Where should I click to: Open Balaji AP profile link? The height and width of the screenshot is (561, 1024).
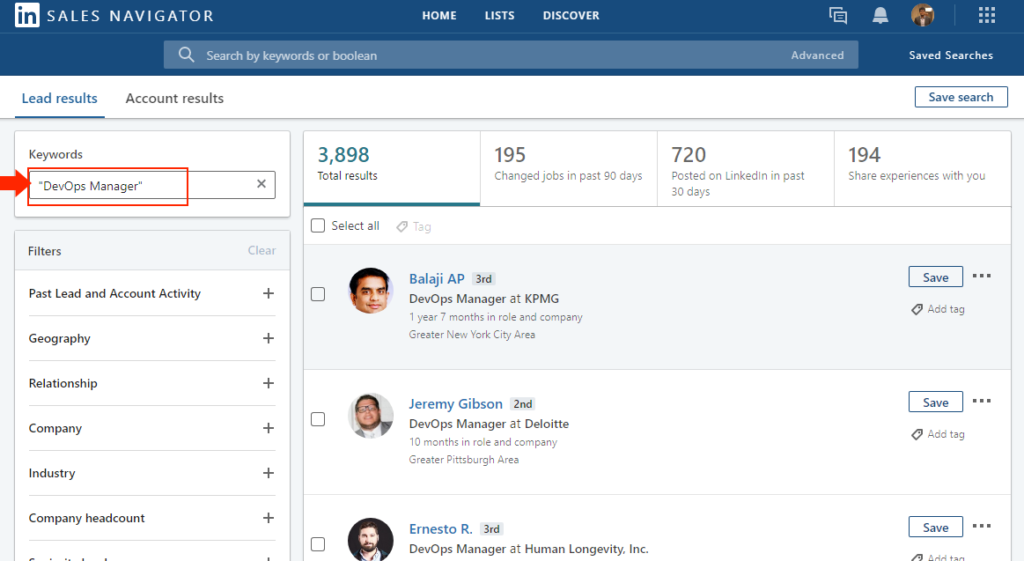point(436,279)
